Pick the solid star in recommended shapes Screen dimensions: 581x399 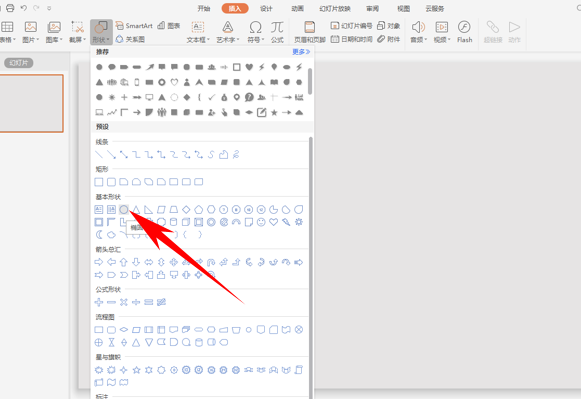tap(274, 113)
